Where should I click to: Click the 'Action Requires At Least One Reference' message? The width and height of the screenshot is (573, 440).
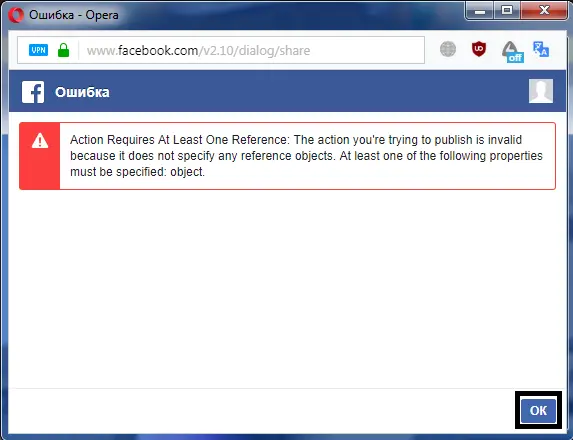[x=307, y=156]
